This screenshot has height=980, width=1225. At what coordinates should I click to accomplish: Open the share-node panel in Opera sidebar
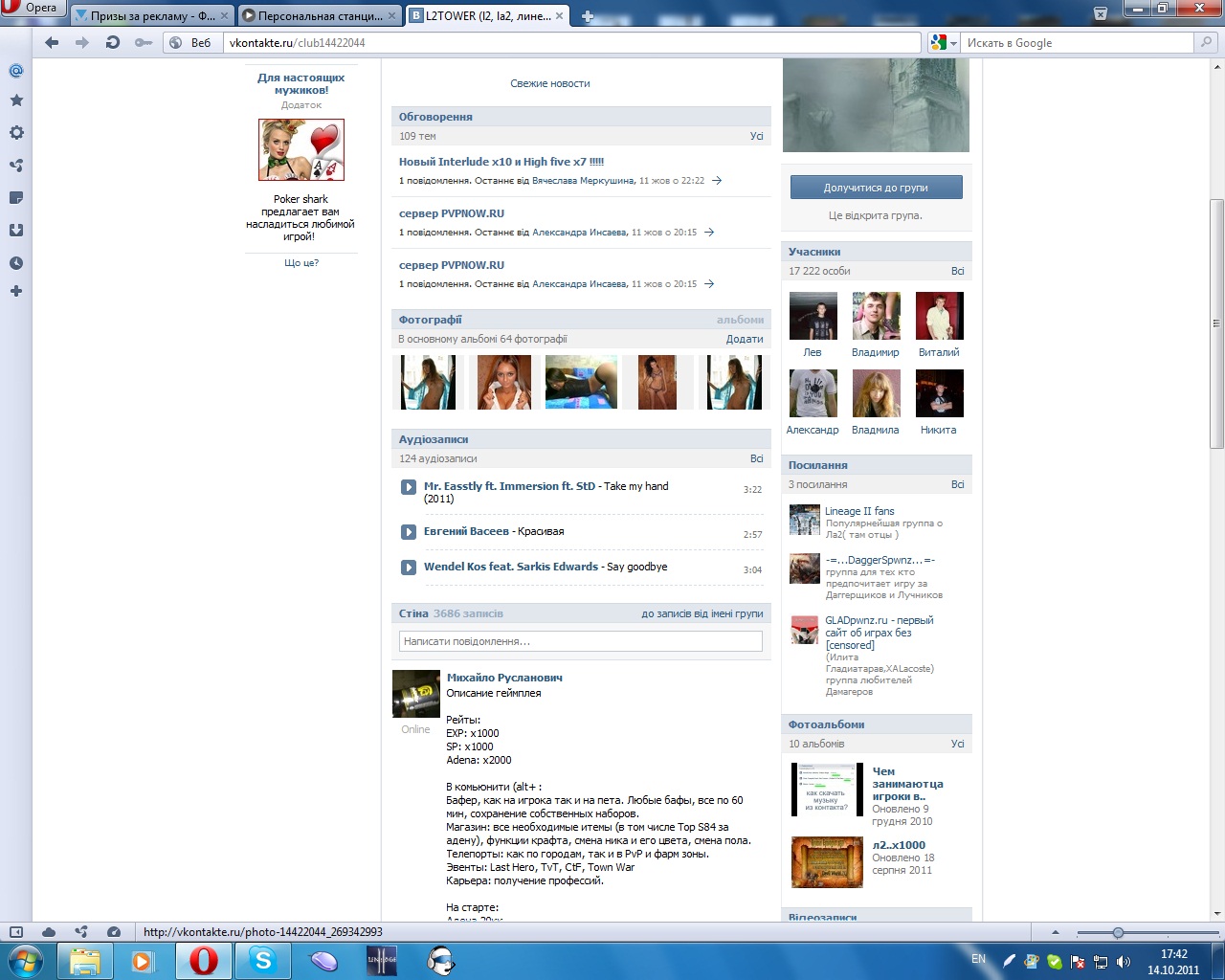point(16,166)
